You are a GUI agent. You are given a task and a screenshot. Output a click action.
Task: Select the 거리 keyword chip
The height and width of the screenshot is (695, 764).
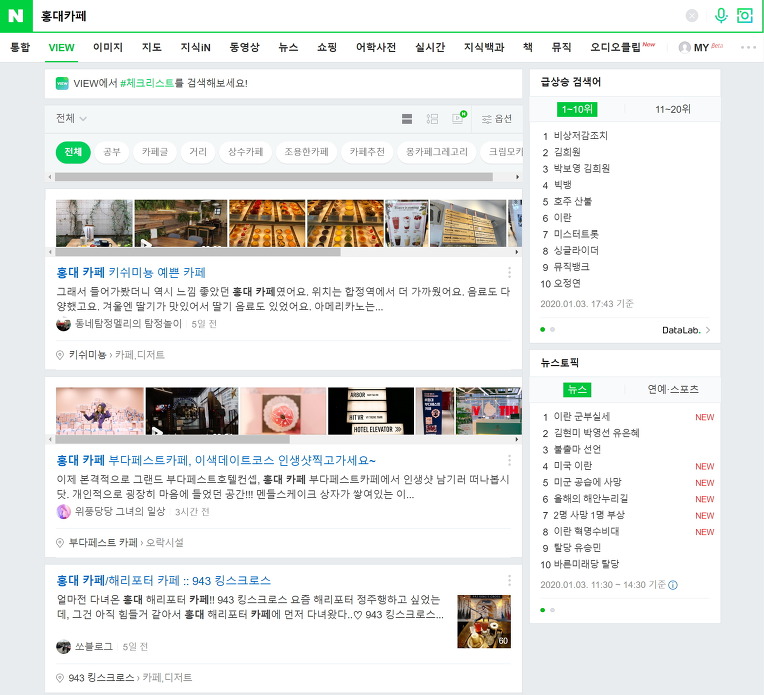(198, 152)
